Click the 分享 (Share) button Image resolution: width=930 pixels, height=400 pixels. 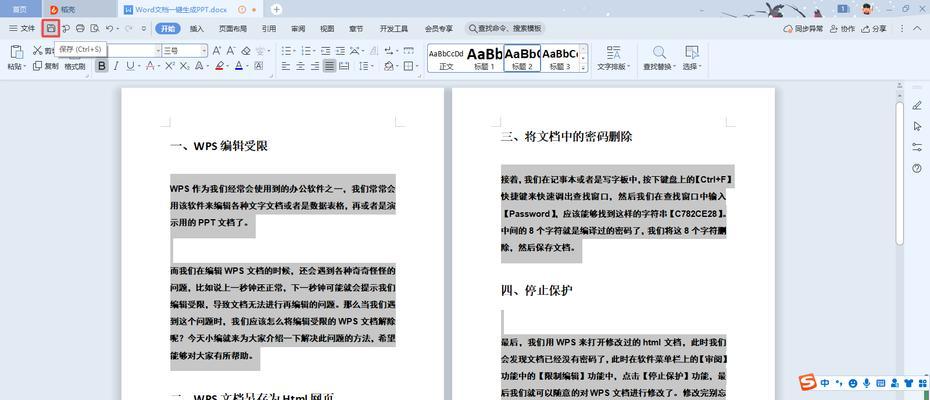point(874,28)
